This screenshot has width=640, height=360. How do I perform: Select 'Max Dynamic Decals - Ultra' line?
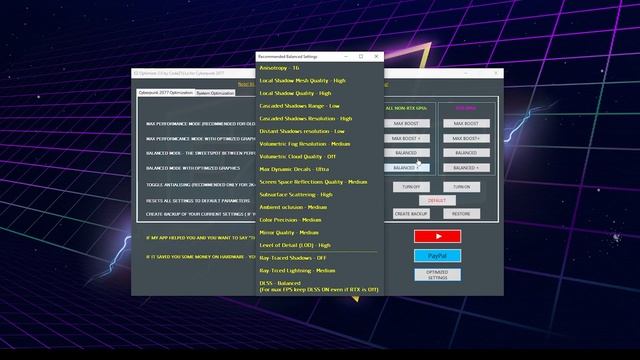point(294,169)
